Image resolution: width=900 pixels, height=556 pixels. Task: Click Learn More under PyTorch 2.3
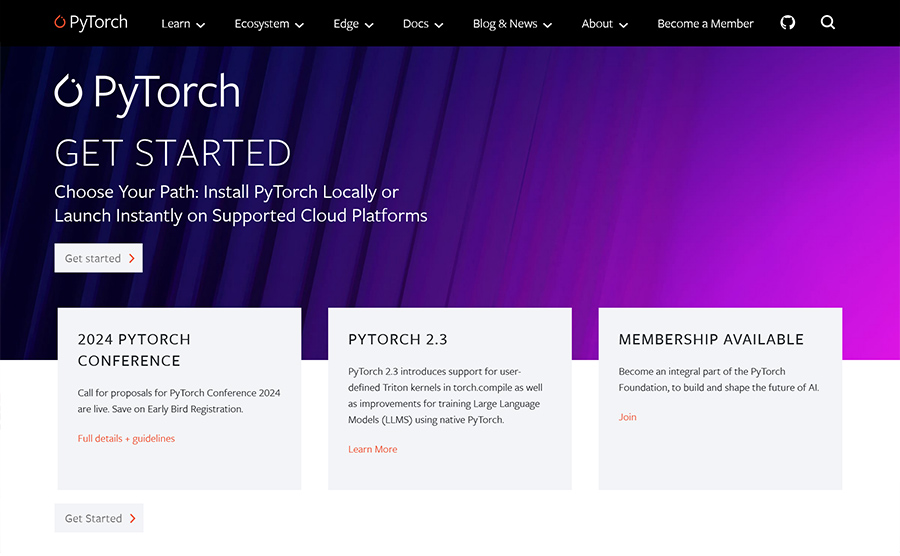click(372, 449)
